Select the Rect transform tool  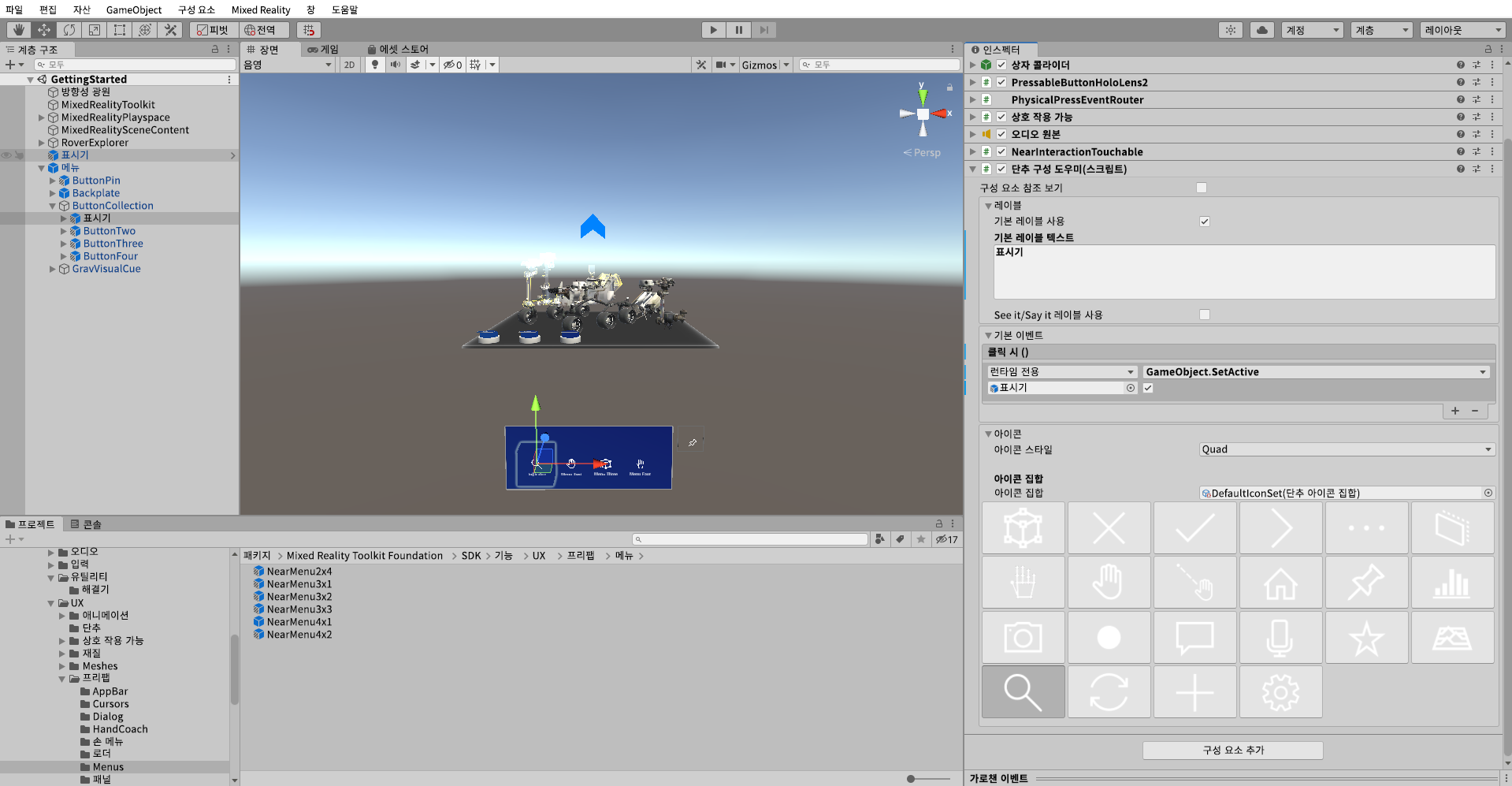coord(120,30)
